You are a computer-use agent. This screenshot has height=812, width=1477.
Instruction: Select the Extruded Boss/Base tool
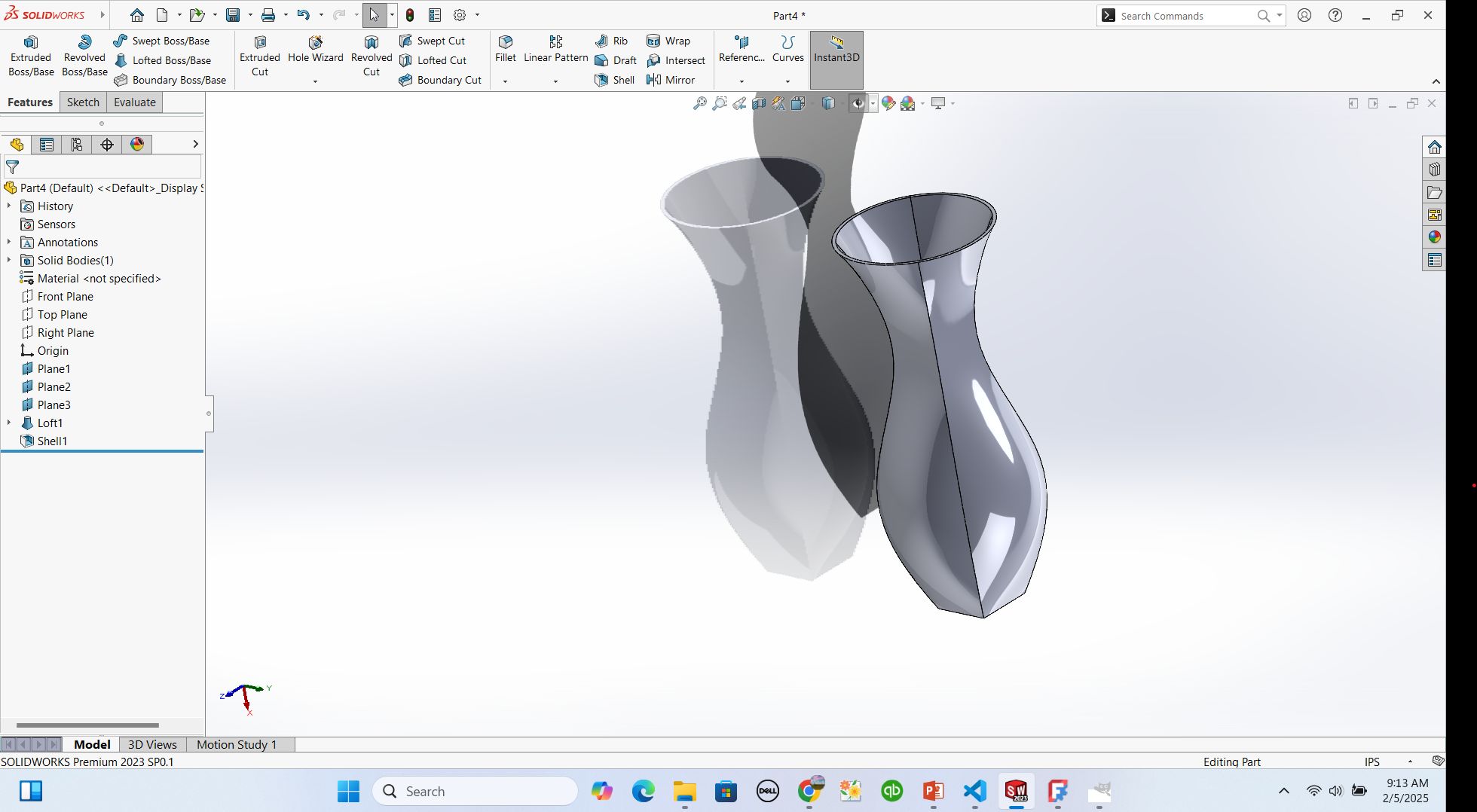31,56
